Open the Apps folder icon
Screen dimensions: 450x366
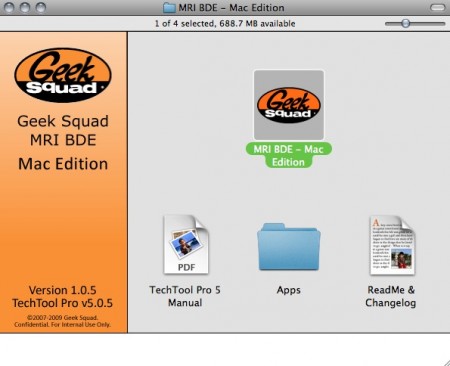289,247
